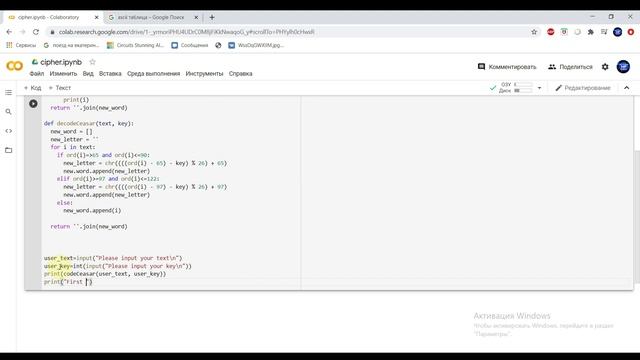This screenshot has width=640, height=360.
Task: Open the Сообщения bookmark
Action: tap(190, 45)
